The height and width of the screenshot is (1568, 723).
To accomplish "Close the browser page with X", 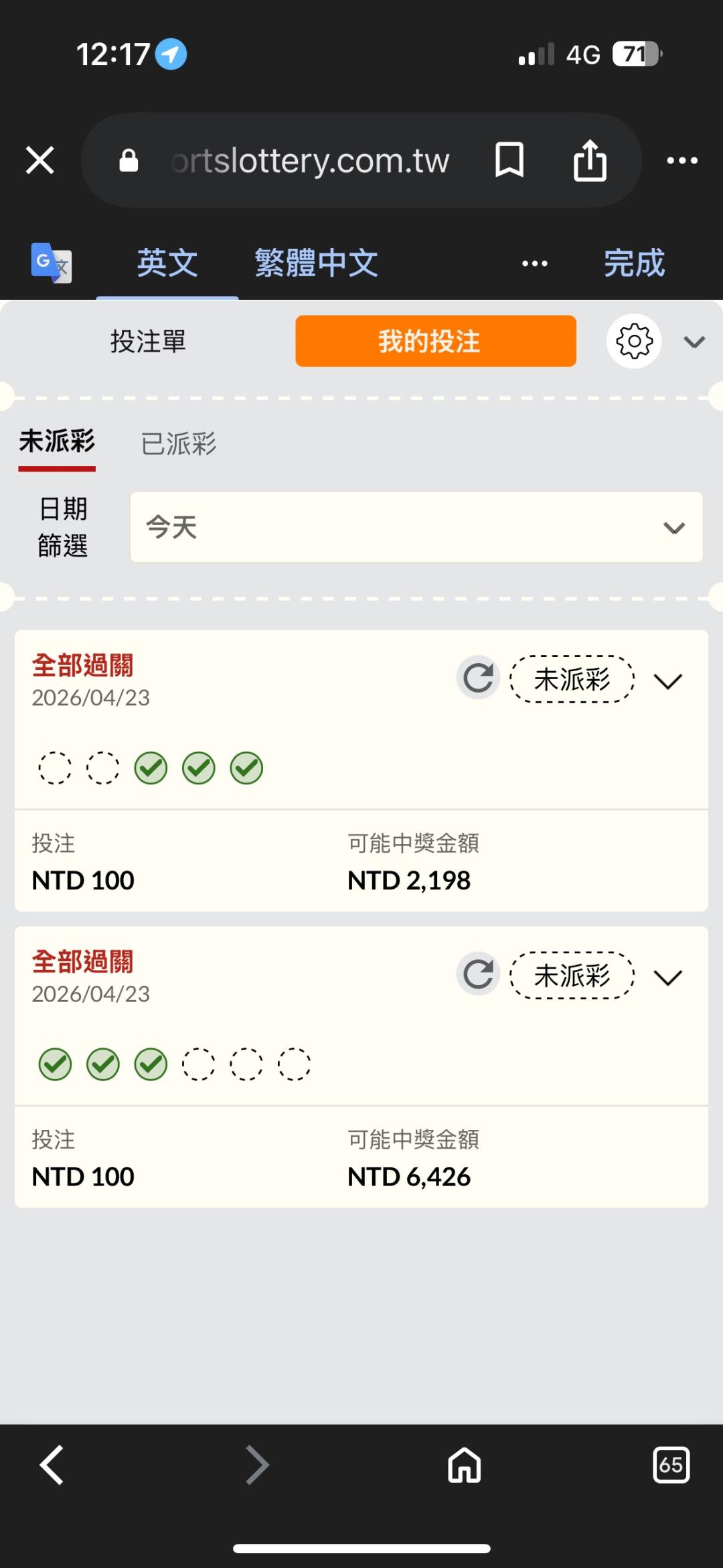I will click(40, 160).
